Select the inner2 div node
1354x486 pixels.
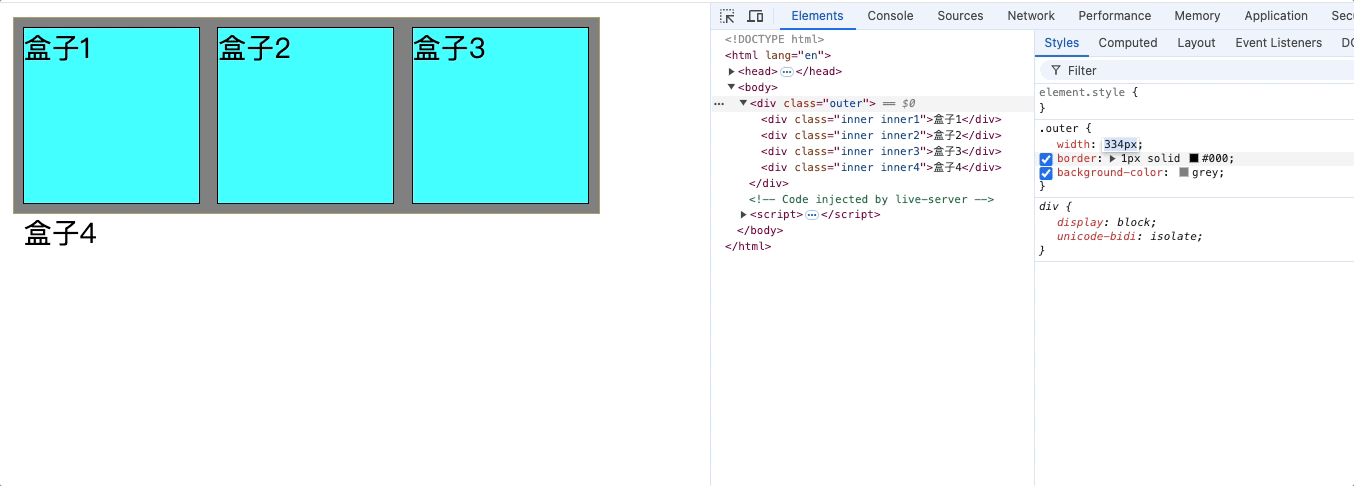[881, 135]
